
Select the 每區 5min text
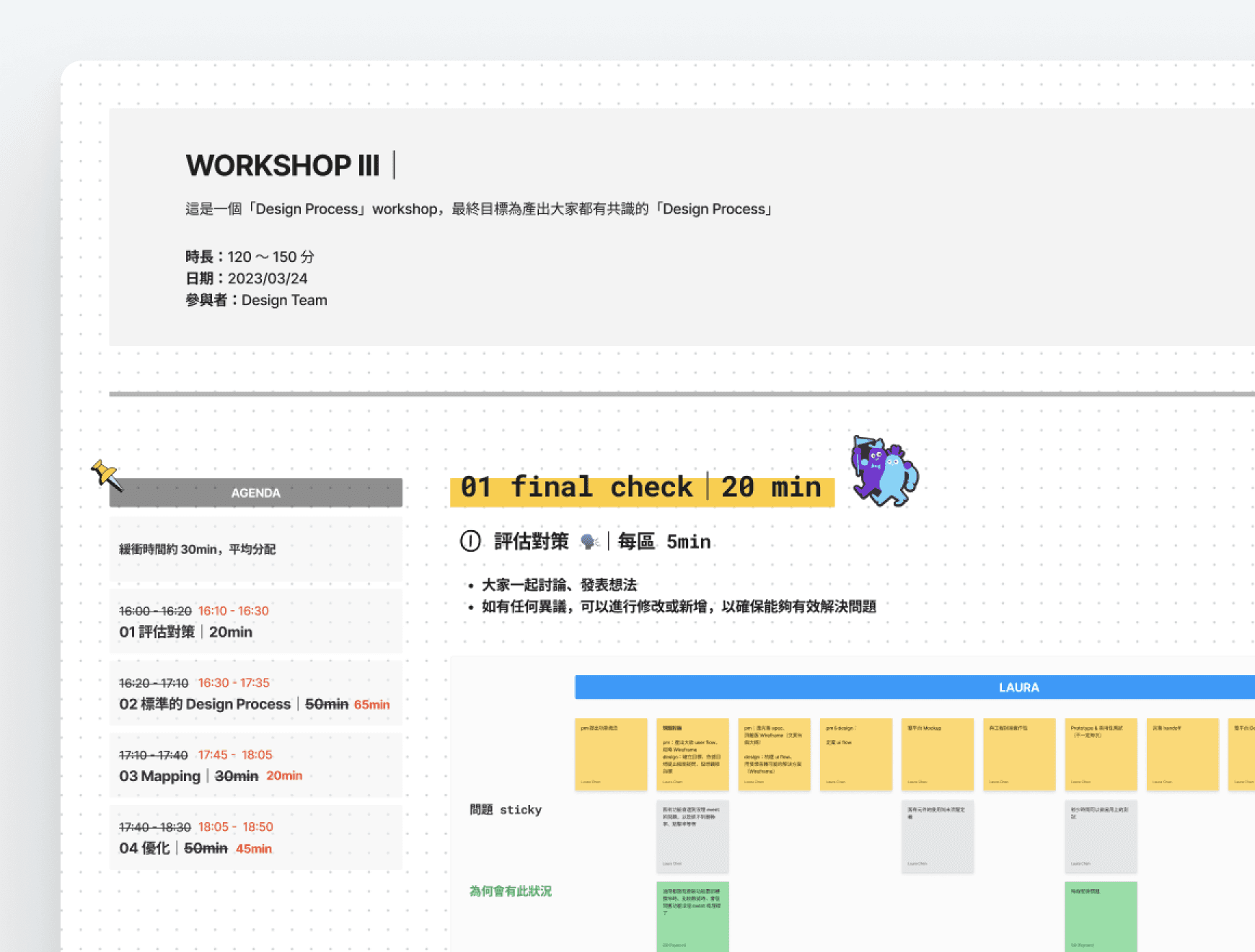click(x=664, y=541)
